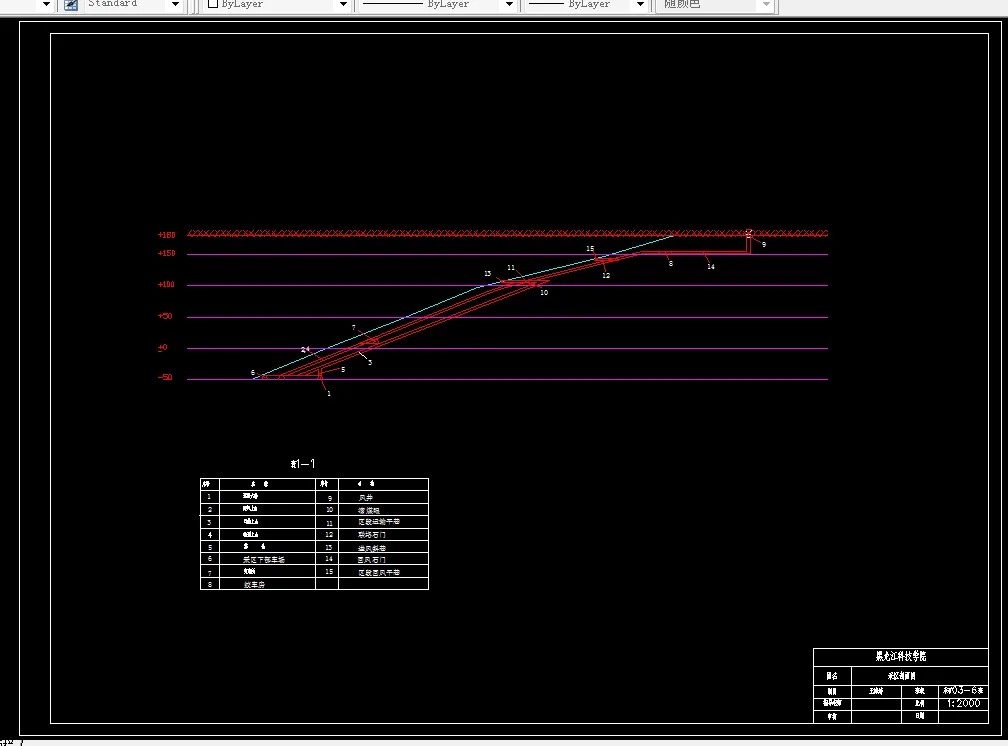1008x746 pixels.
Task: Select the +100 elevation label
Action: [166, 284]
